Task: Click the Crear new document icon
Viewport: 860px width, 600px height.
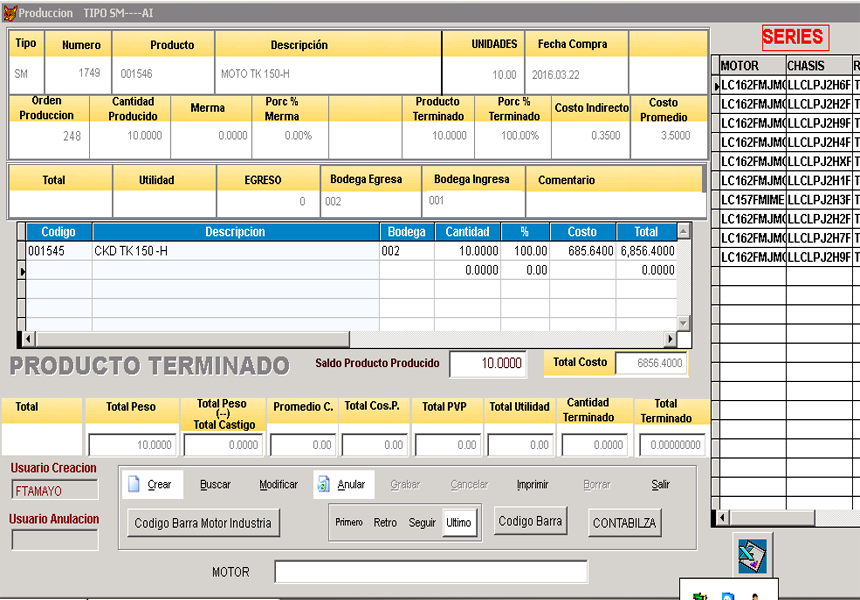Action: [135, 485]
